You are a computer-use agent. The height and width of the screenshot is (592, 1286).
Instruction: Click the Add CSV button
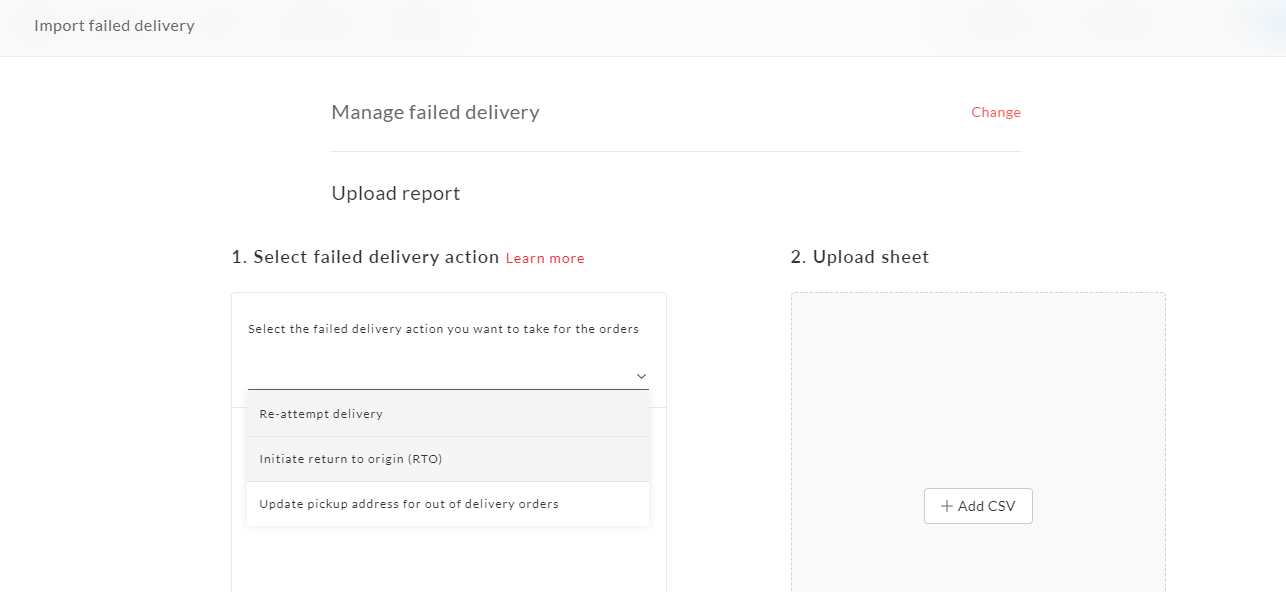[978, 506]
